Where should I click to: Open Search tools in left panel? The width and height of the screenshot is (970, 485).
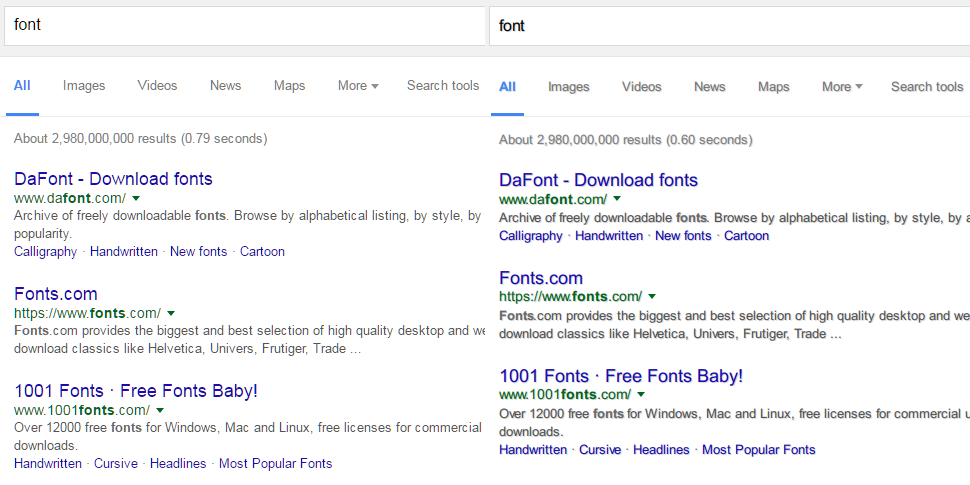coord(443,86)
